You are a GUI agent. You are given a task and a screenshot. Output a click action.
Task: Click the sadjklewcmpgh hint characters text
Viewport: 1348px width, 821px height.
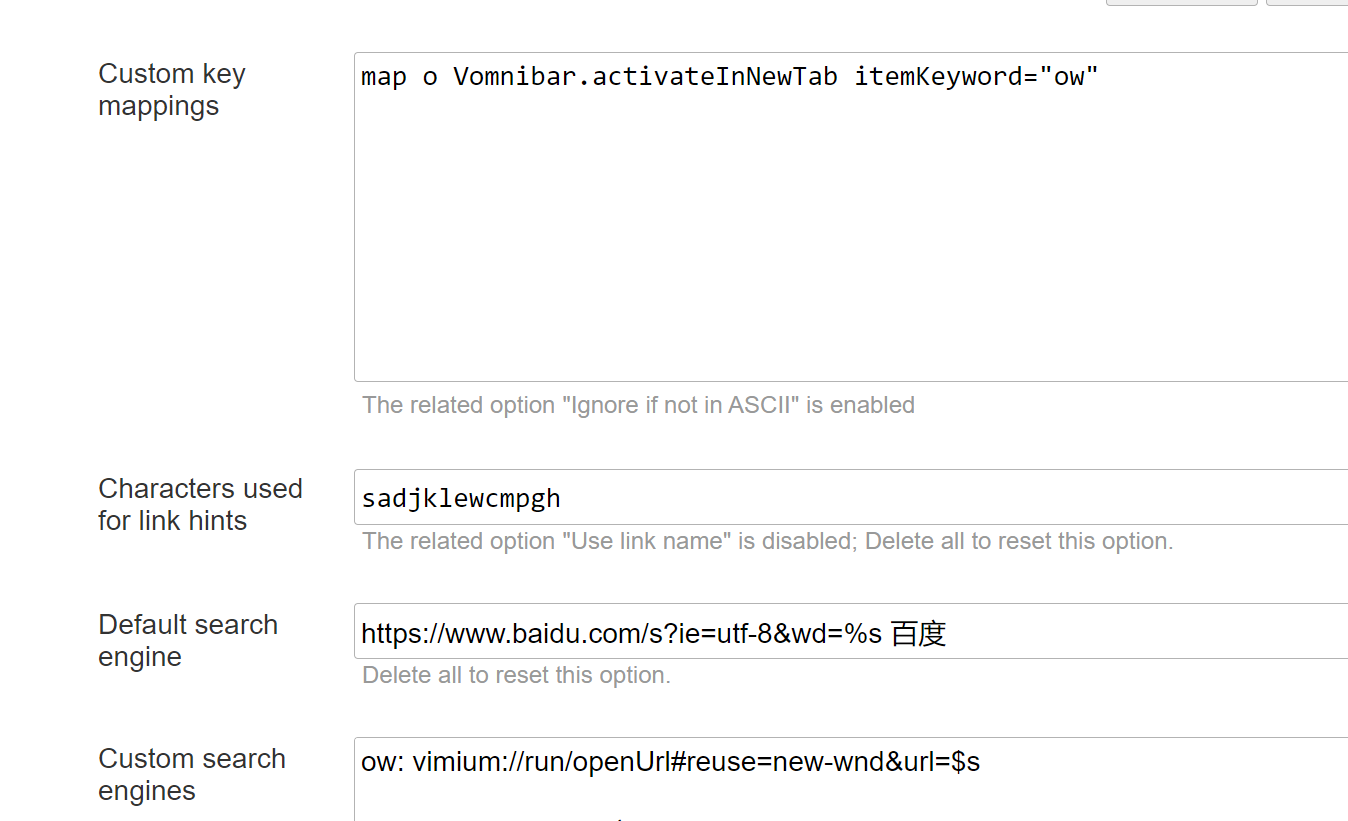point(460,497)
